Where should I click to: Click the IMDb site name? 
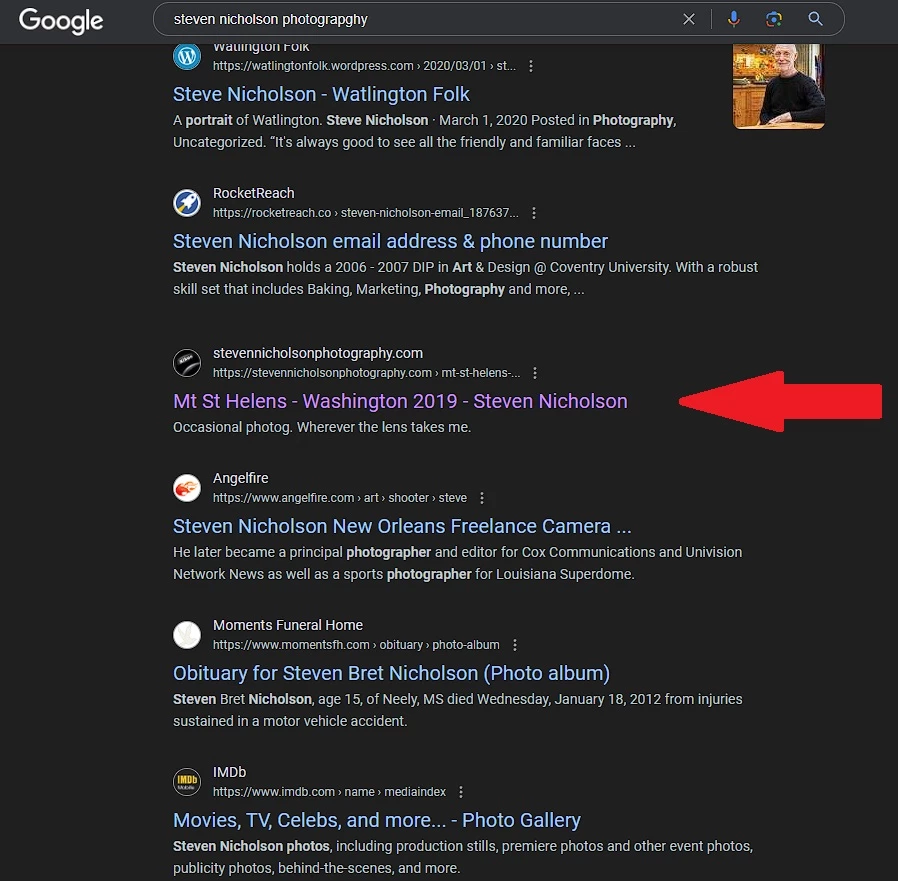pos(230,772)
